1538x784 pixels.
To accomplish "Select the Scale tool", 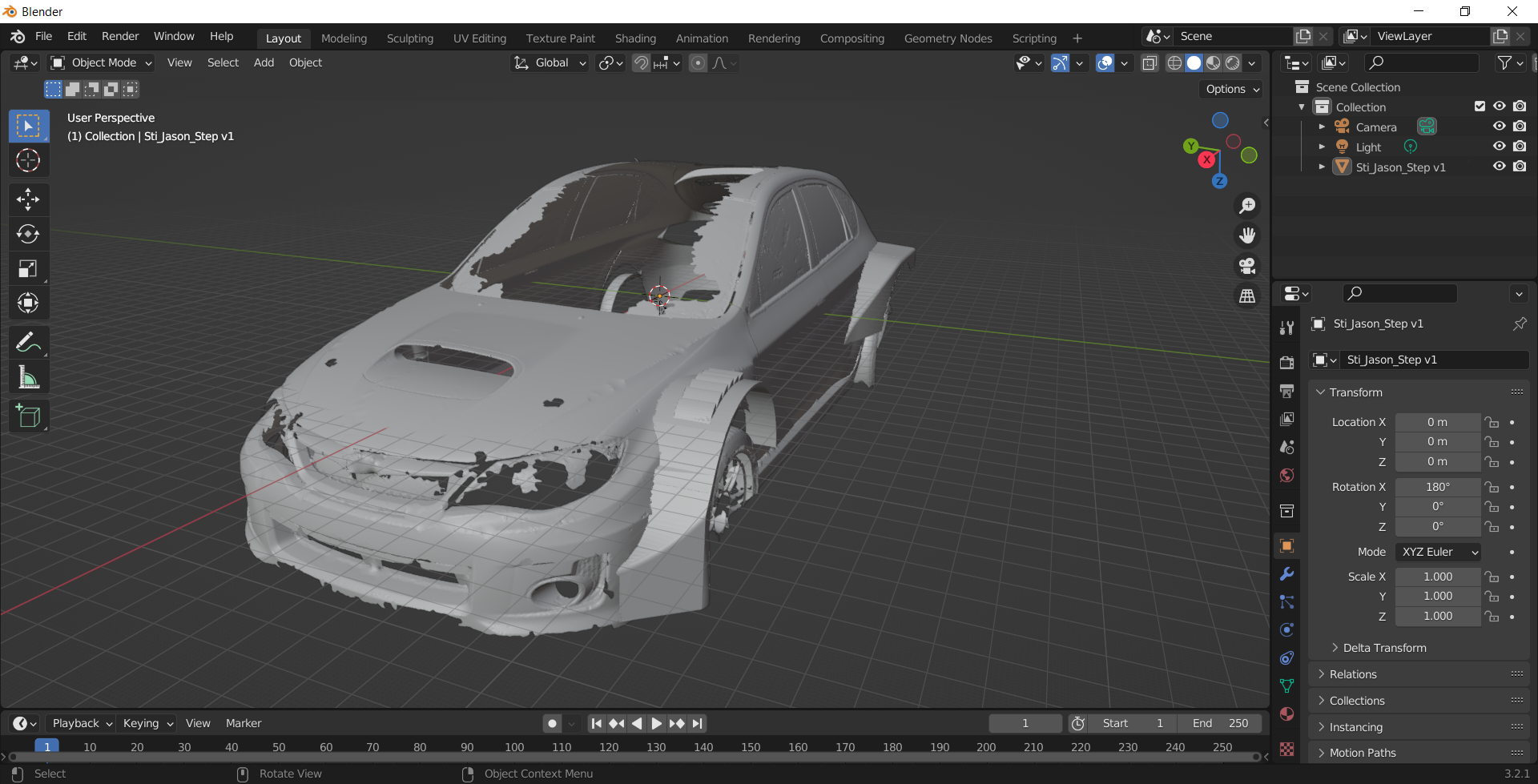I will coord(28,268).
